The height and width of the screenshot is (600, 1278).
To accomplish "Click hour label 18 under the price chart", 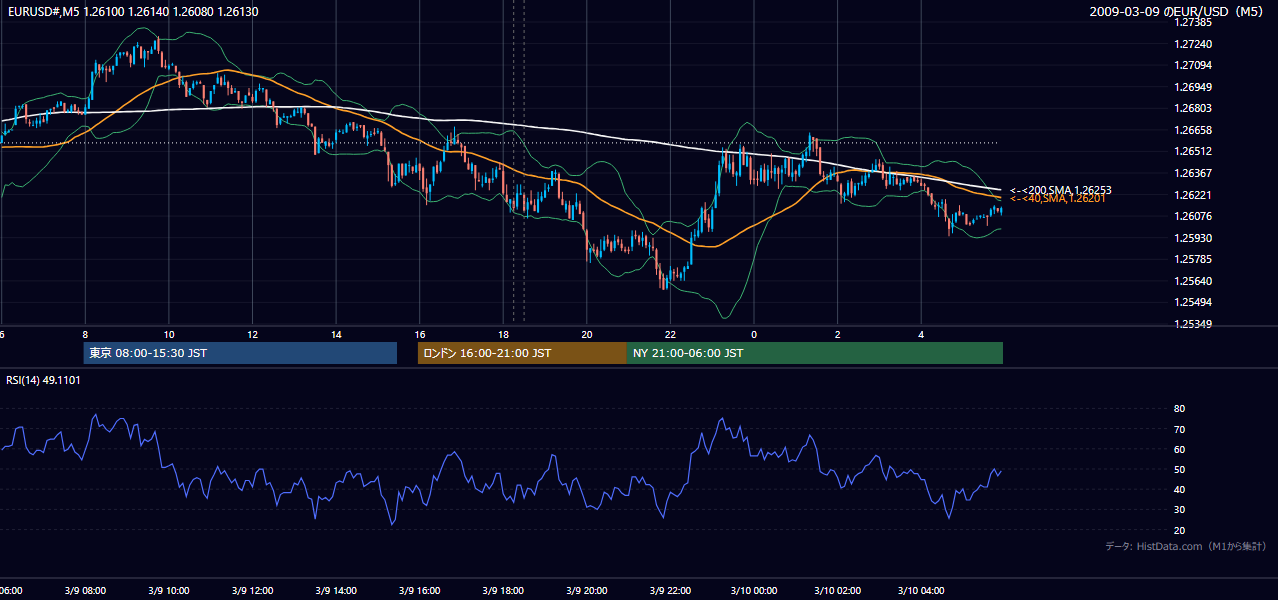I will (x=503, y=334).
